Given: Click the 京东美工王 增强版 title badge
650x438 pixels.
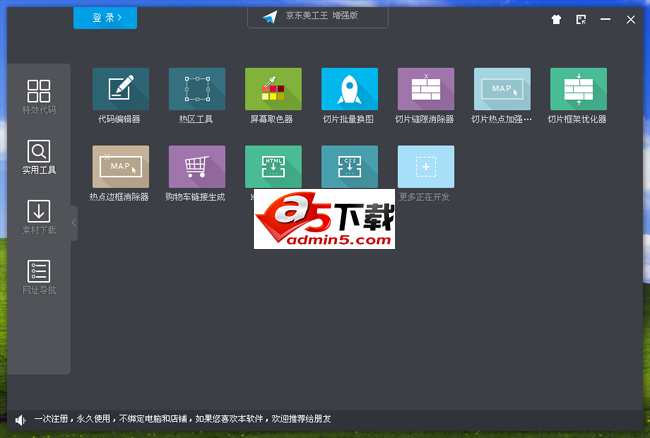Looking at the screenshot, I should [x=318, y=17].
